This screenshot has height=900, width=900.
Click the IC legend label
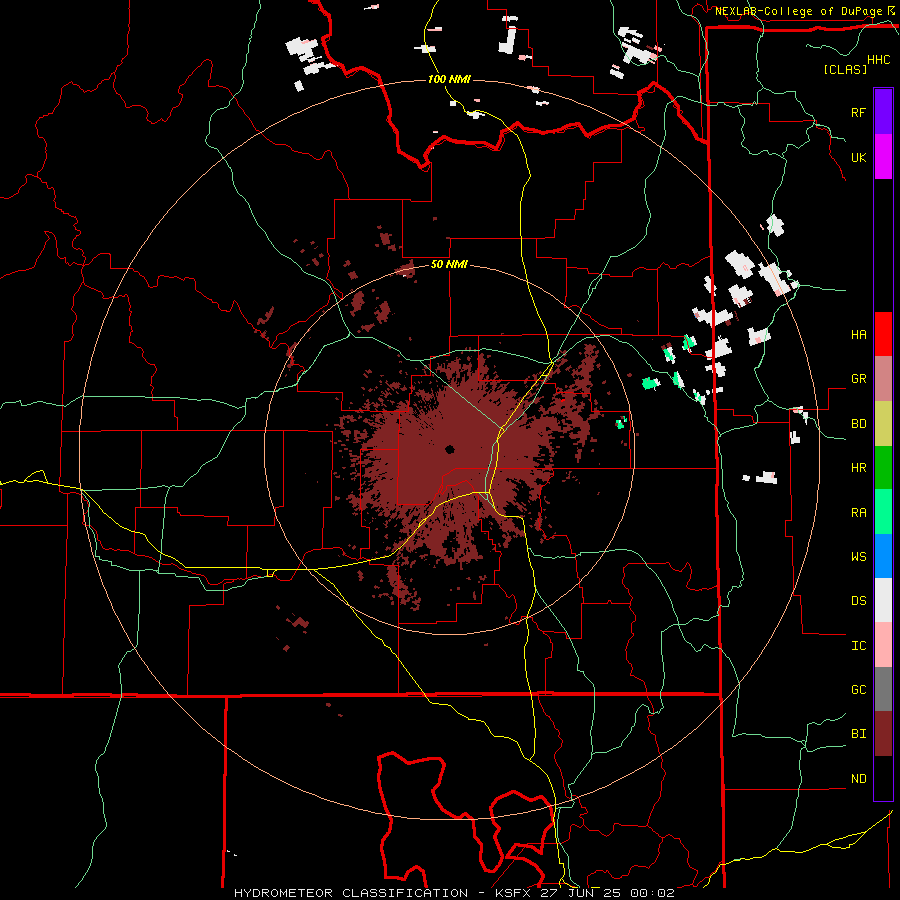[859, 645]
